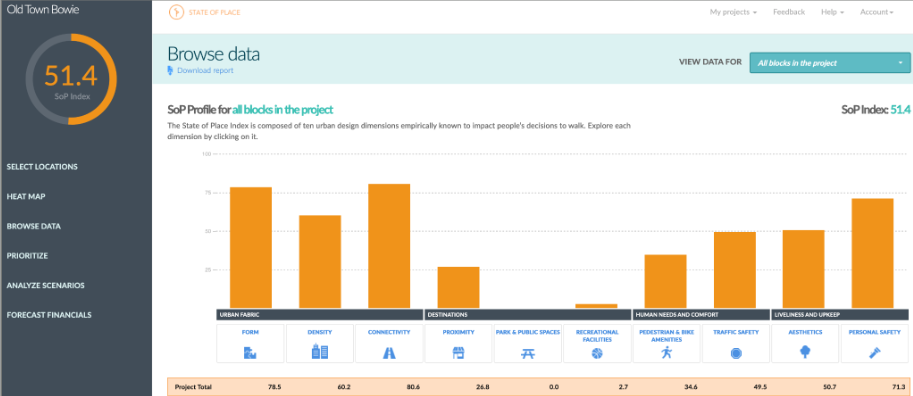Click the 80.6 value in Project Total row
The height and width of the screenshot is (396, 913).
click(412, 387)
